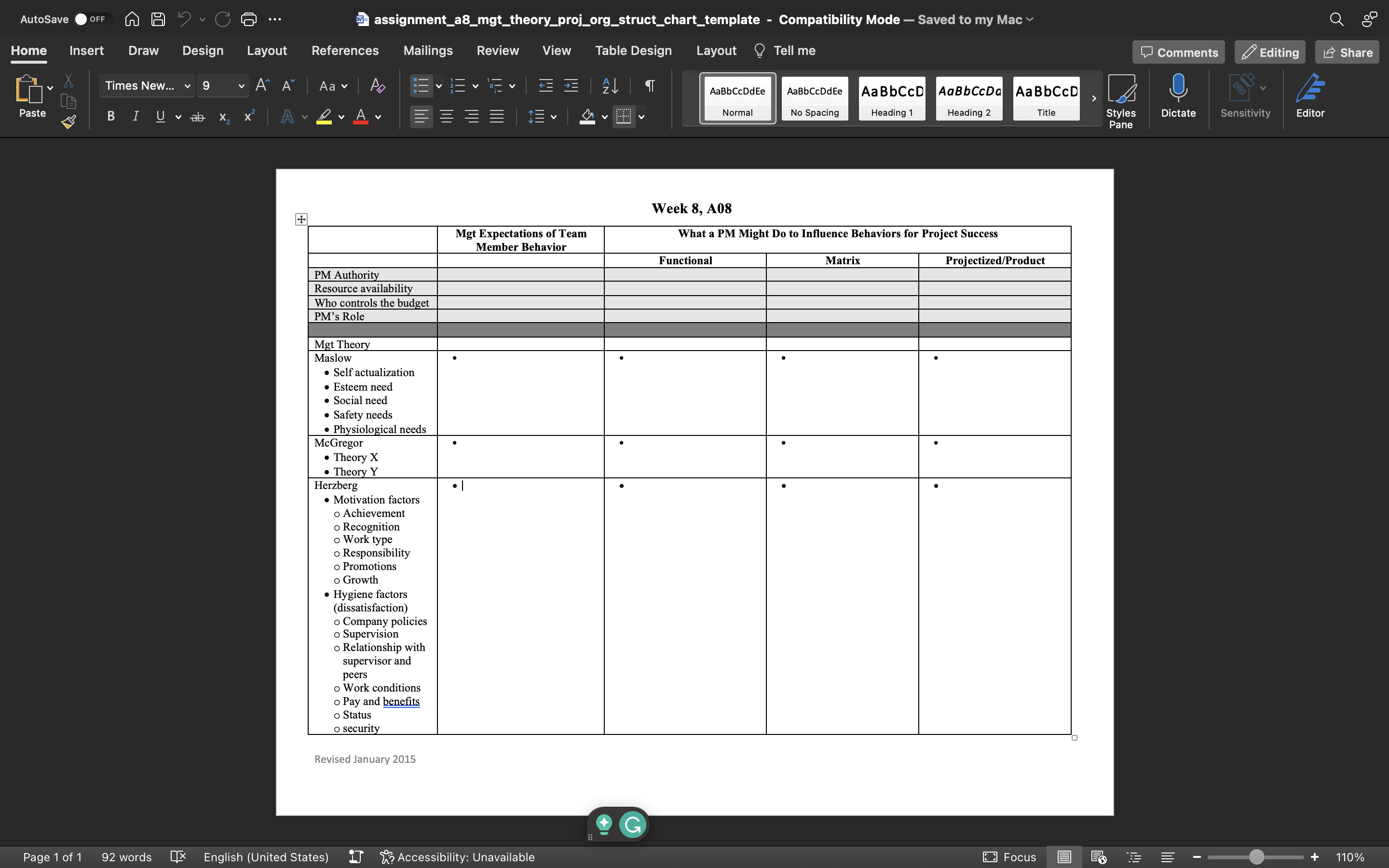Click the Format Painter brush icon
This screenshot has height=868, width=1389.
click(69, 122)
